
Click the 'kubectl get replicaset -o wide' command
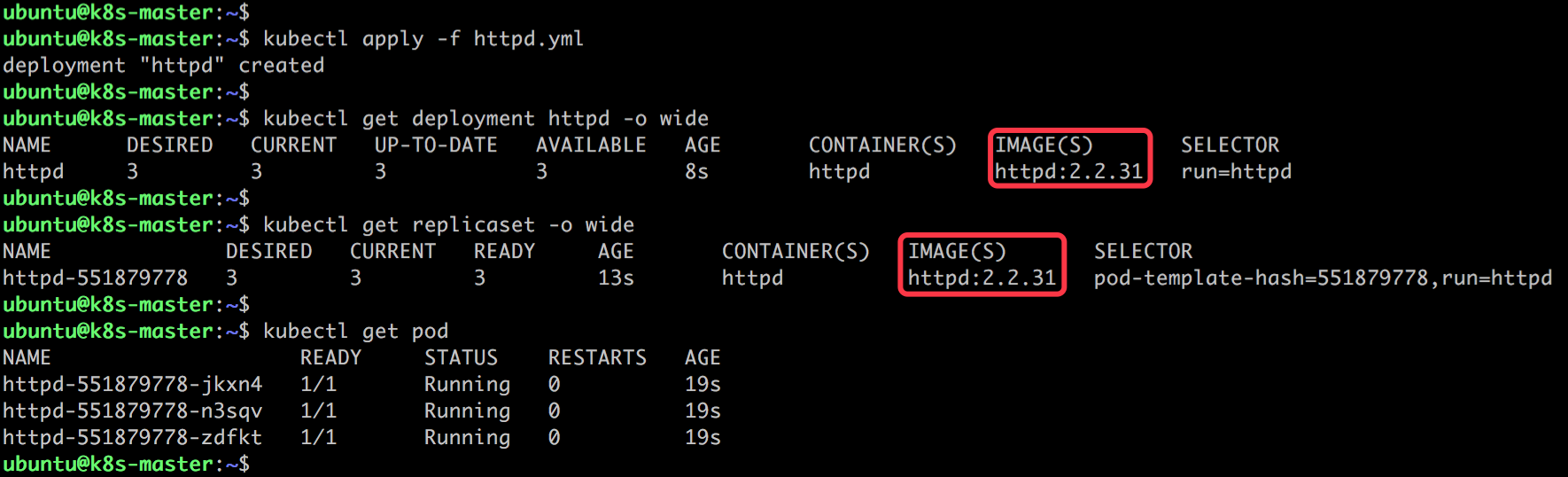click(x=448, y=225)
